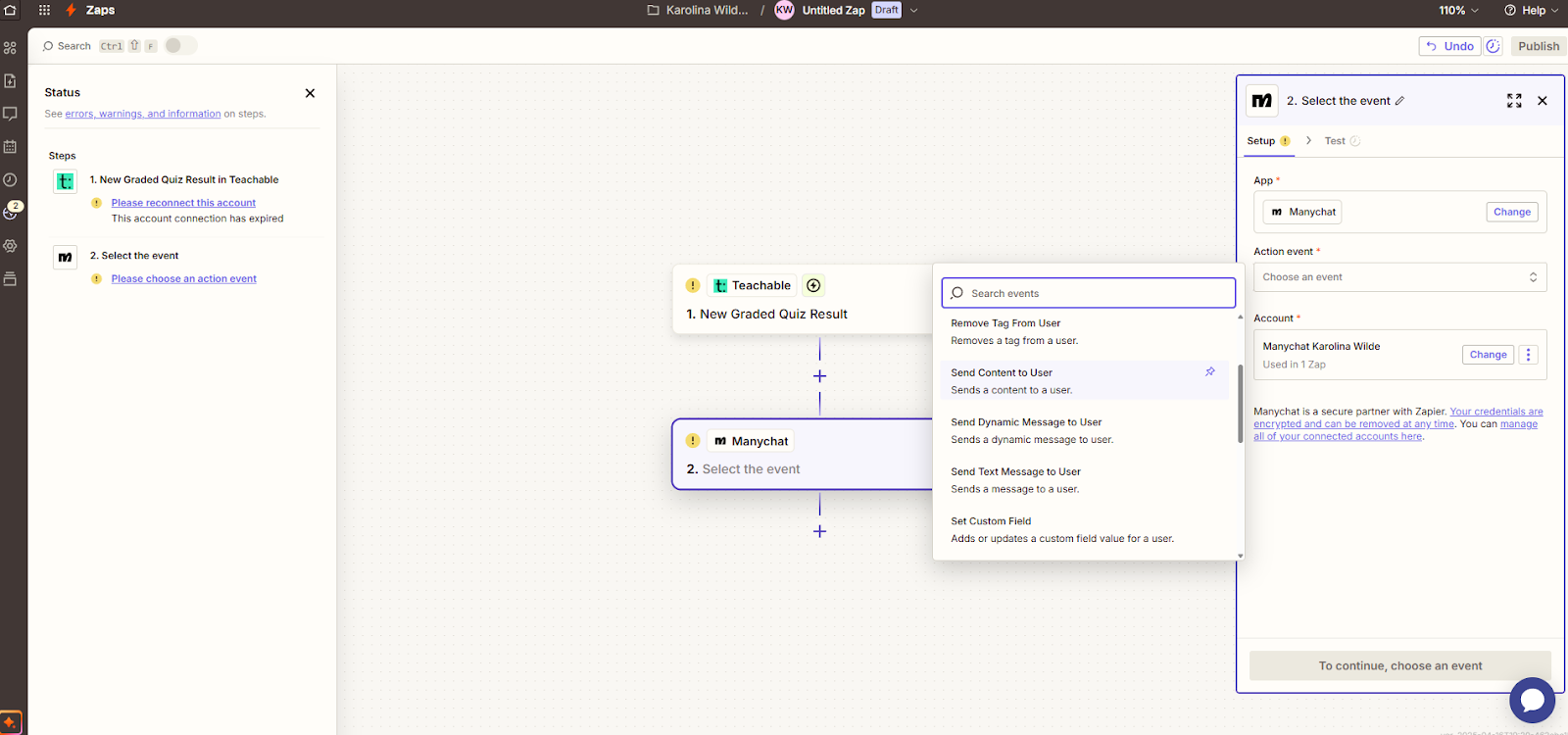Select Set Custom Field event
The width and height of the screenshot is (1568, 735).
[x=1085, y=529]
